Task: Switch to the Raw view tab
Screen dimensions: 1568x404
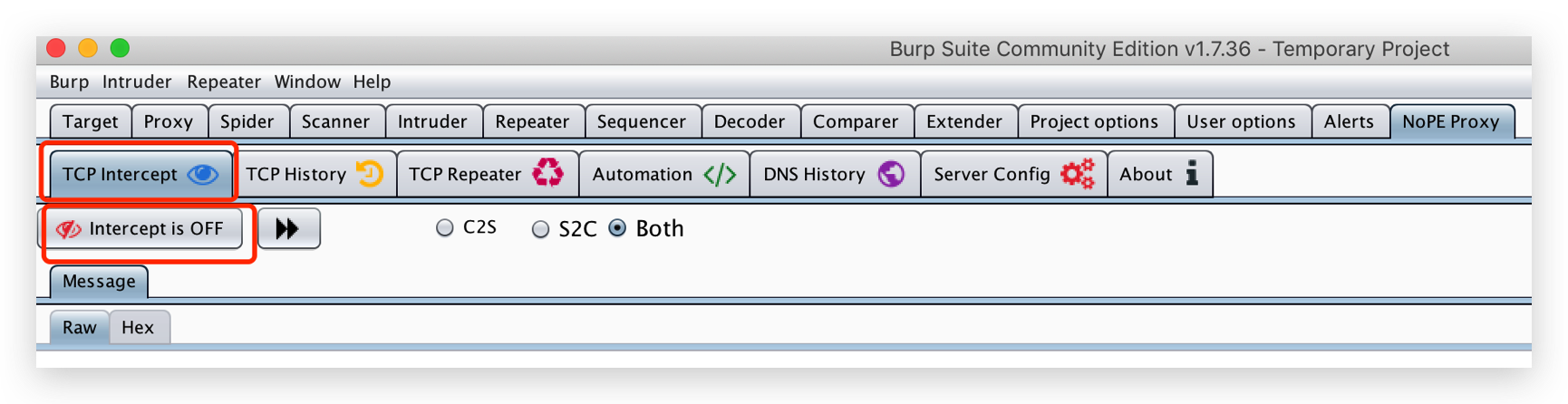Action: pos(79,327)
